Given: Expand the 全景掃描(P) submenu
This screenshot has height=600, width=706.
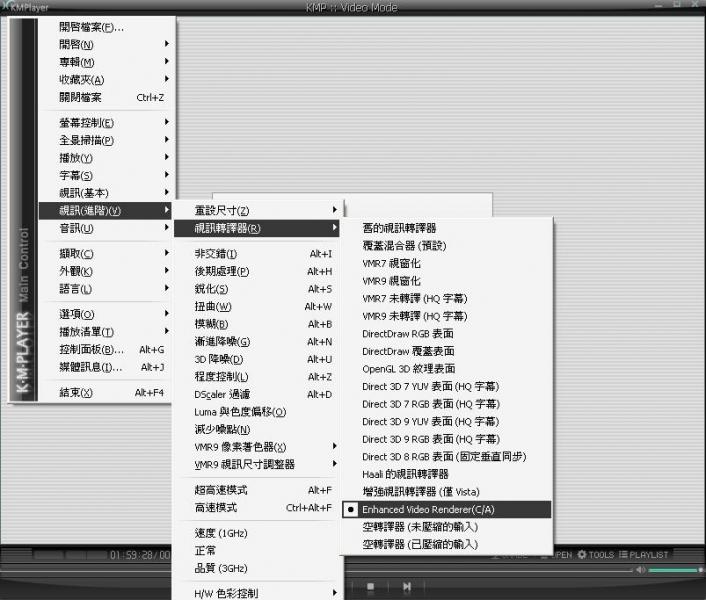Looking at the screenshot, I should click(x=105, y=140).
